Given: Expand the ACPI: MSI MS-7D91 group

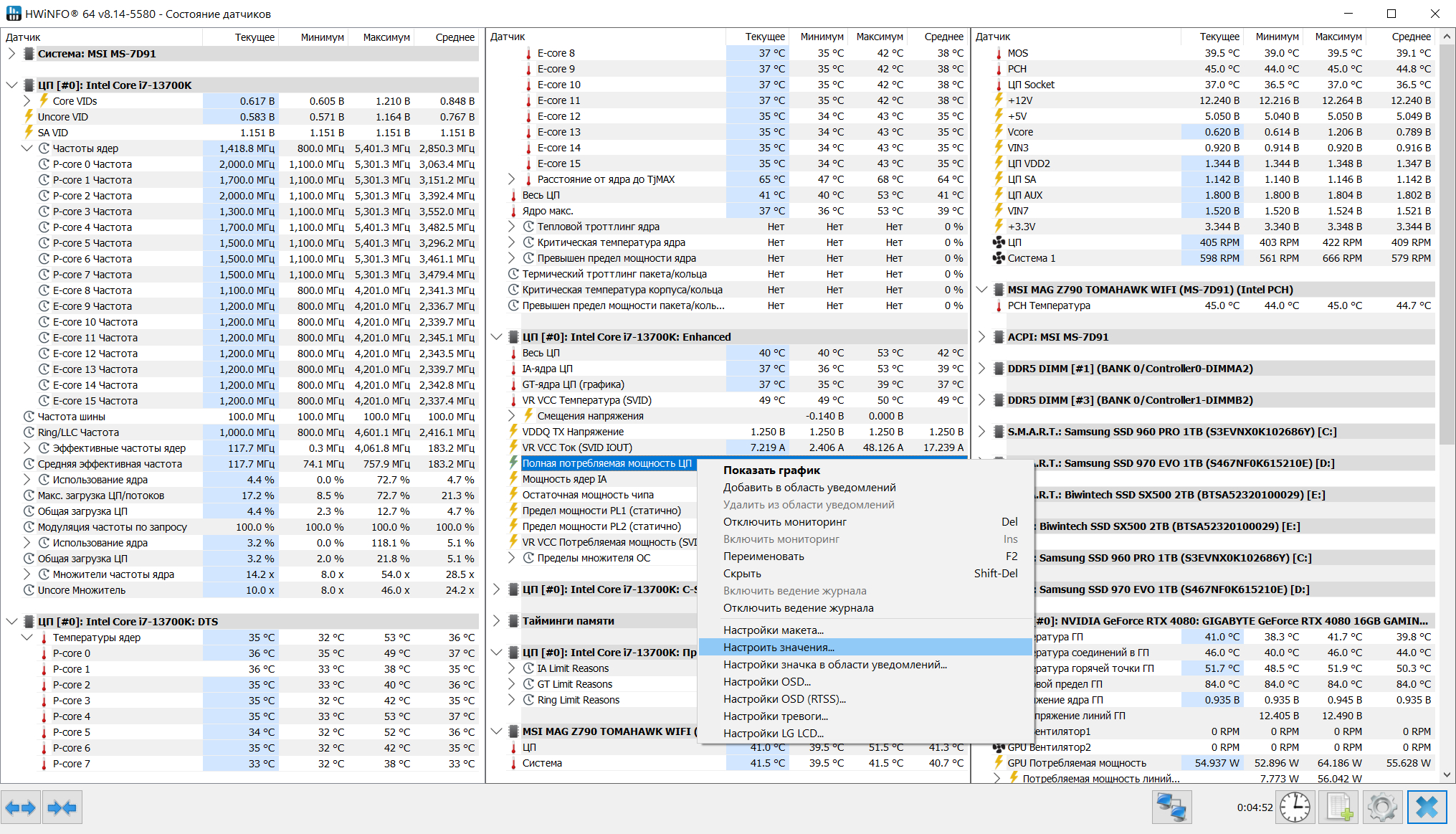Looking at the screenshot, I should point(981,337).
